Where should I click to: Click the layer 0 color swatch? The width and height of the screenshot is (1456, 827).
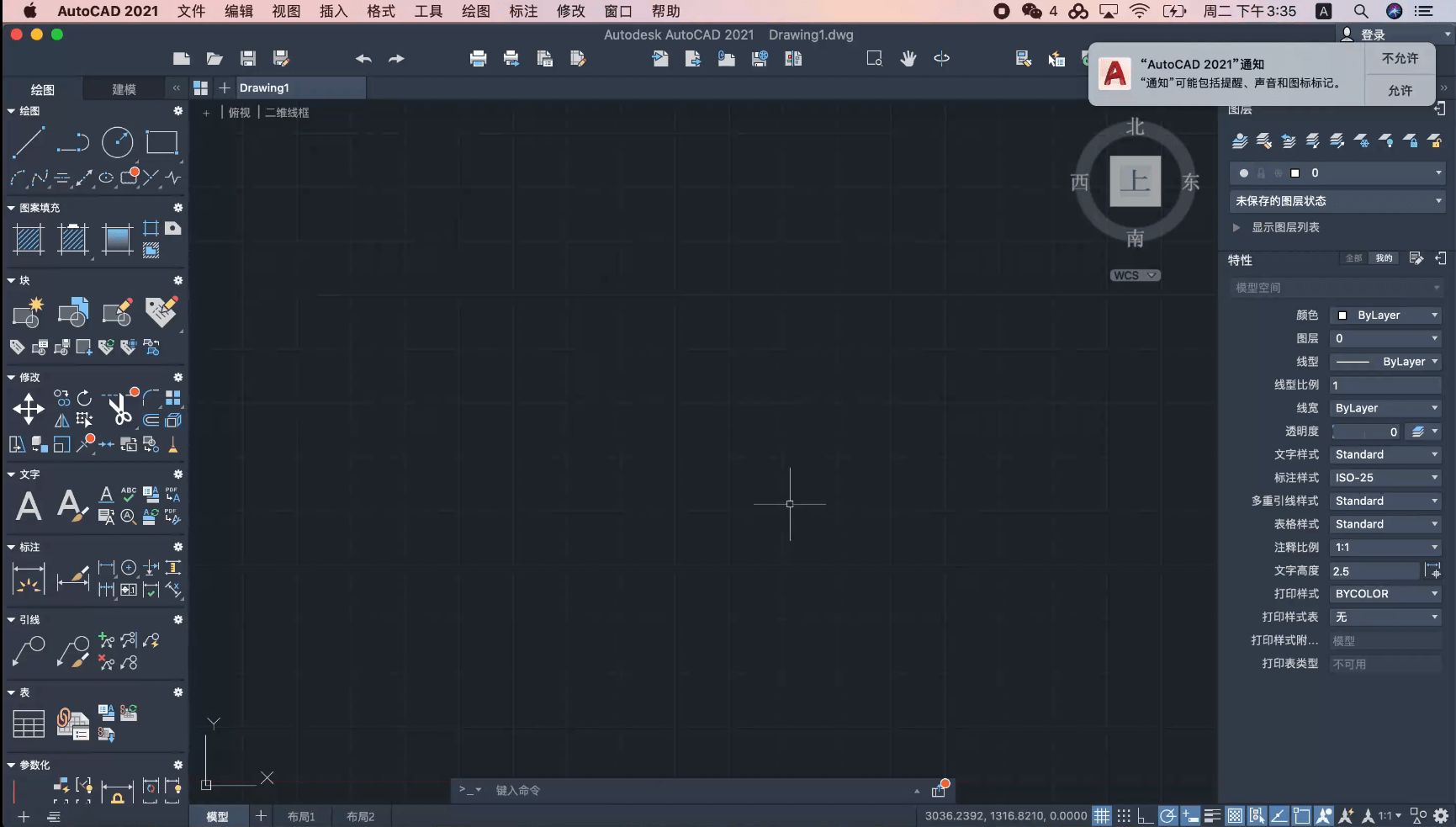click(x=1295, y=172)
